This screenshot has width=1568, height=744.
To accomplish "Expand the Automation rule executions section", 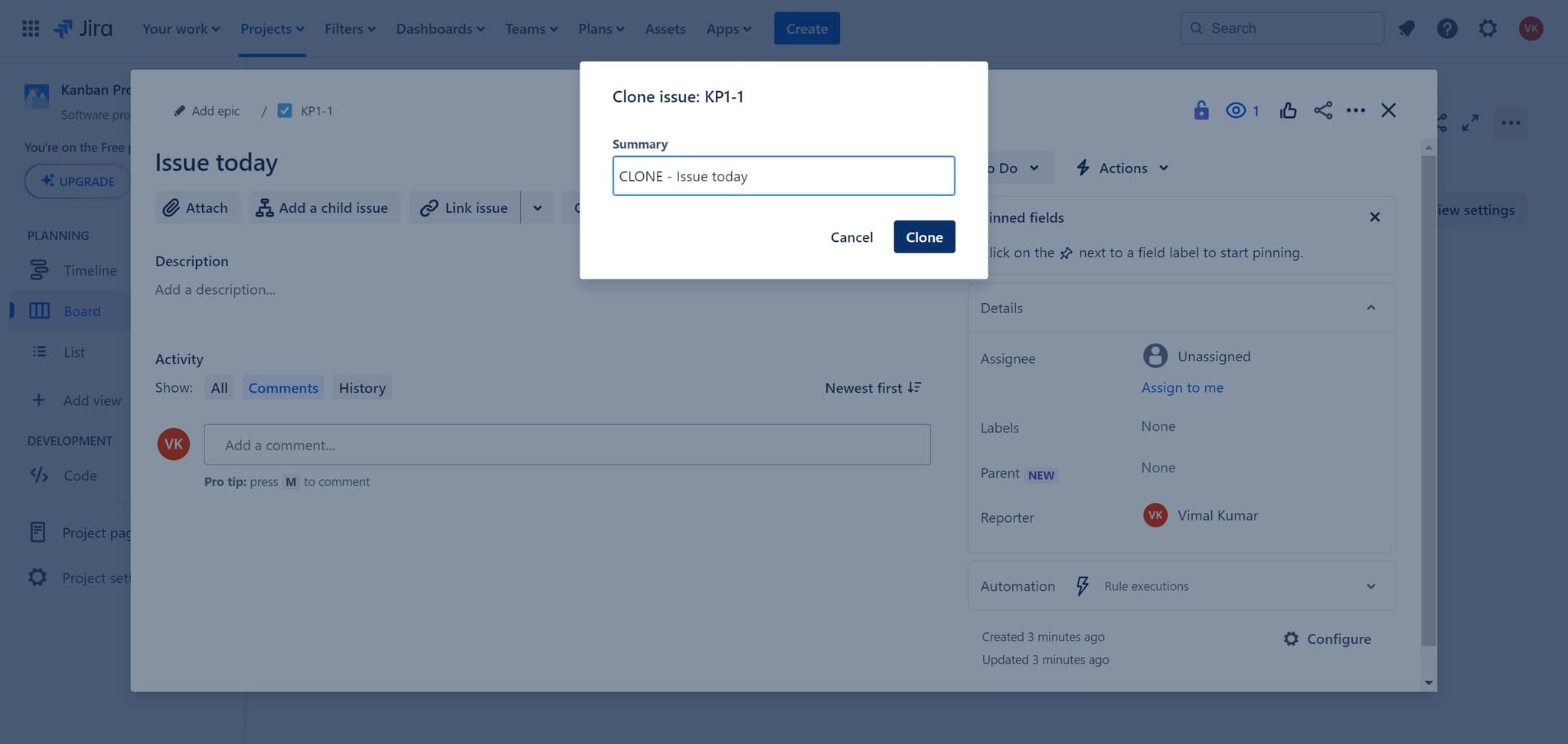I will coord(1370,586).
